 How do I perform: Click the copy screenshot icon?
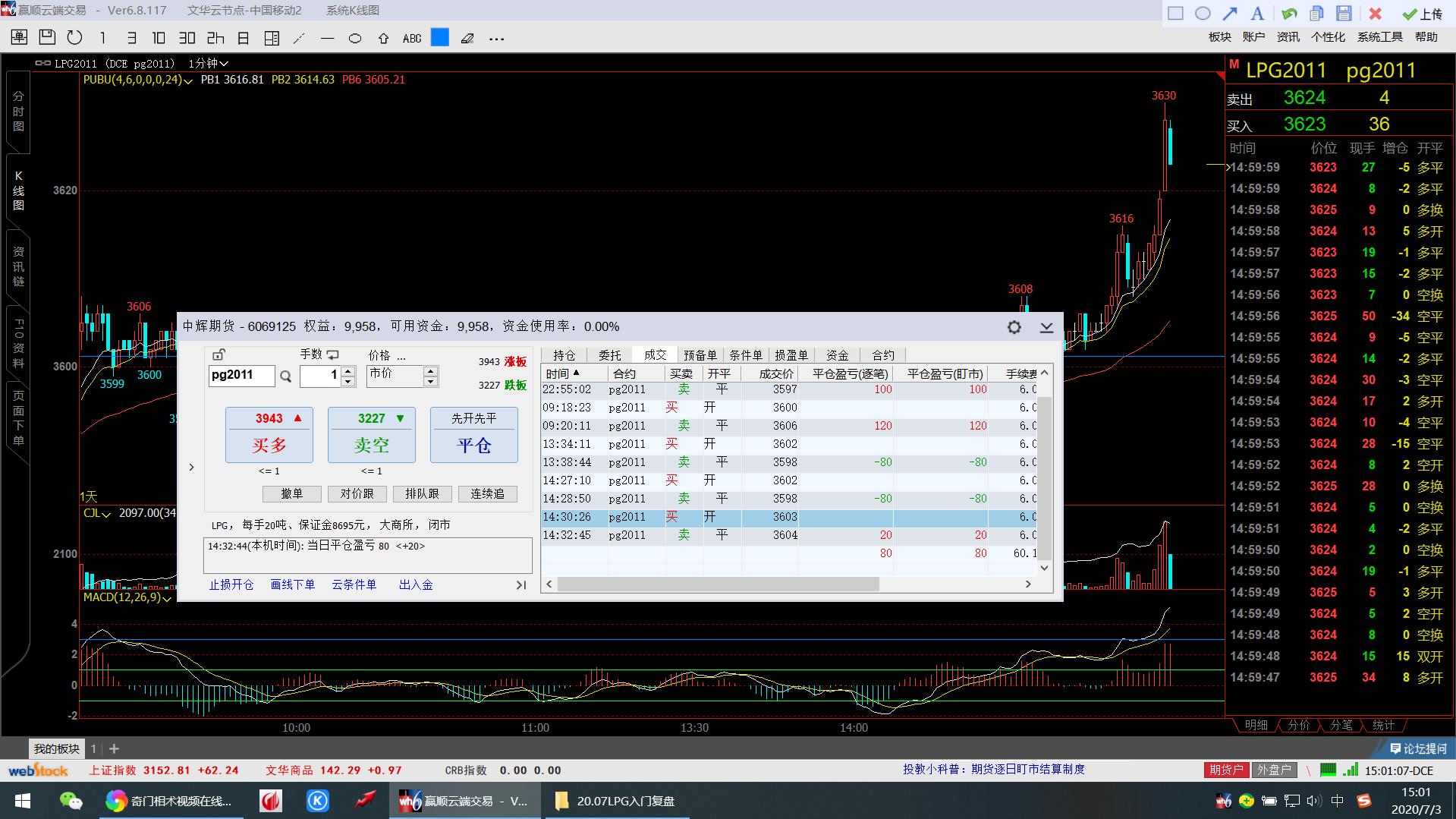[x=1316, y=13]
